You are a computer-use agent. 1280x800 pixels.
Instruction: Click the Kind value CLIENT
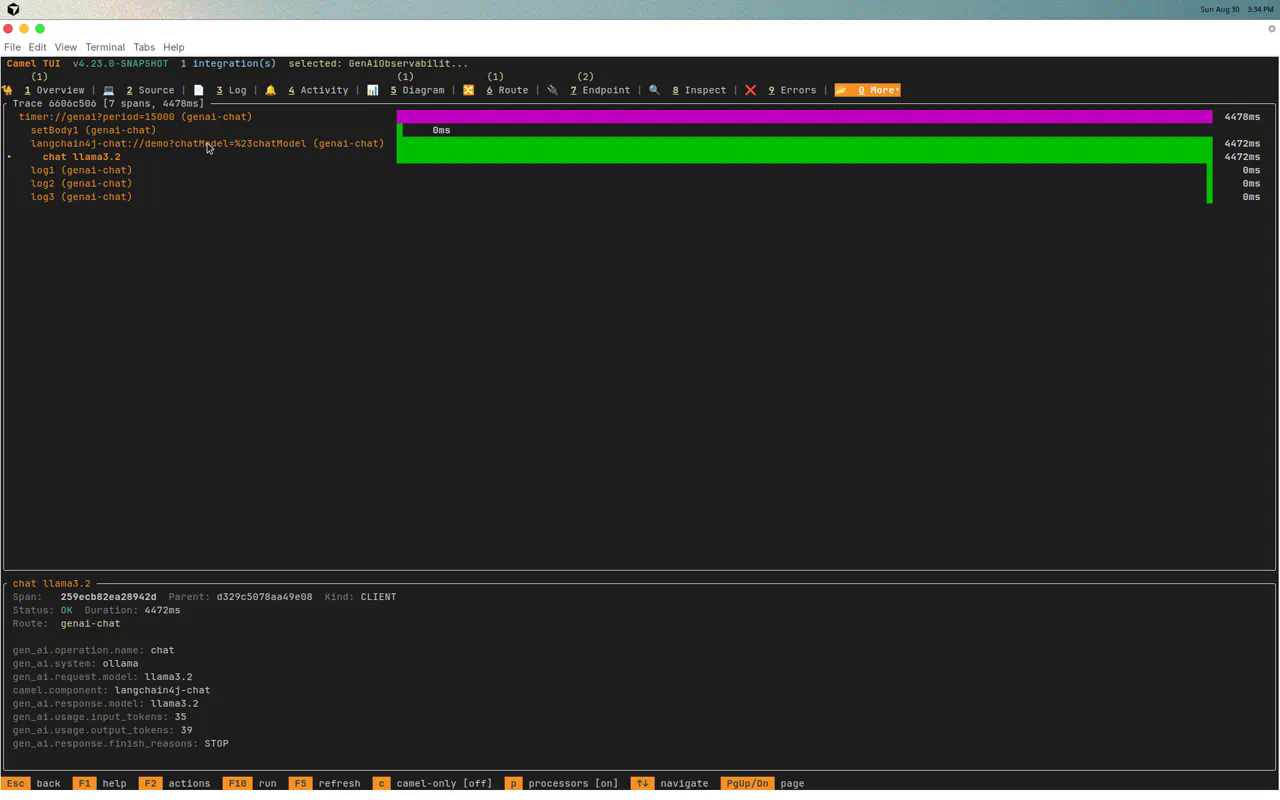[x=378, y=597]
